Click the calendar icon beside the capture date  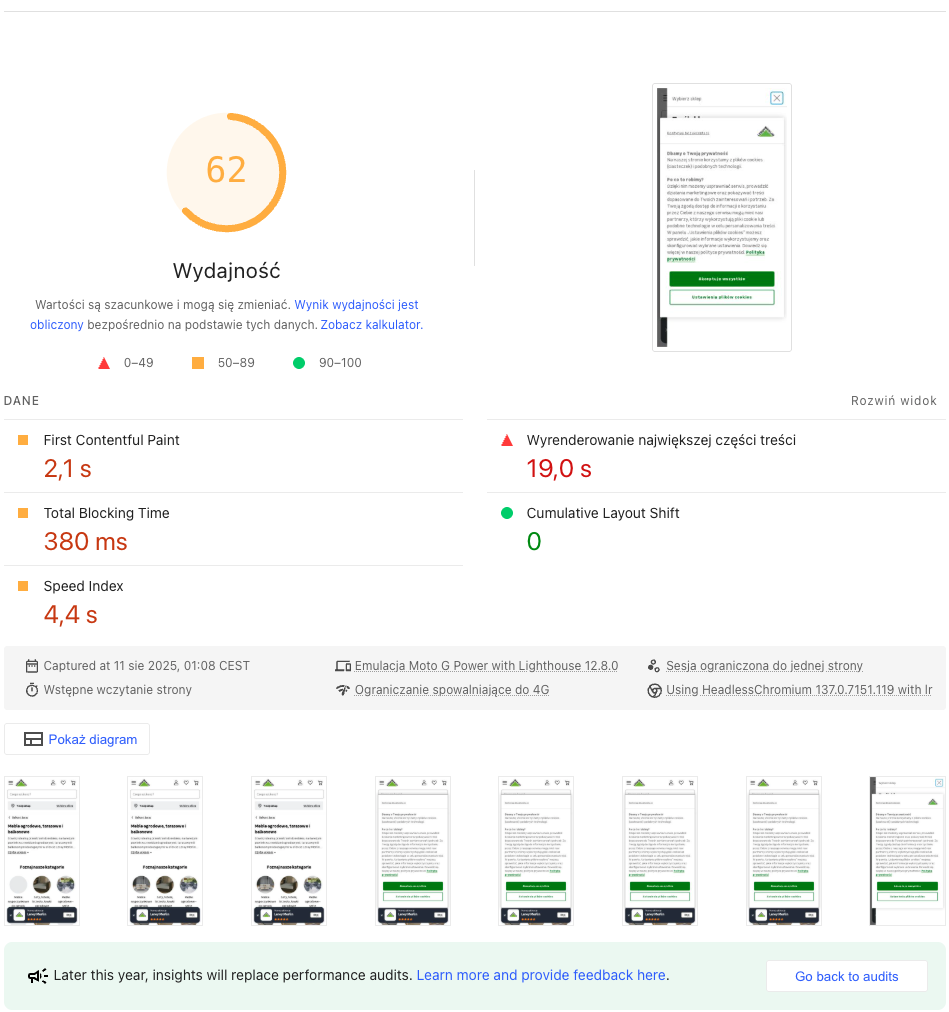(x=32, y=665)
